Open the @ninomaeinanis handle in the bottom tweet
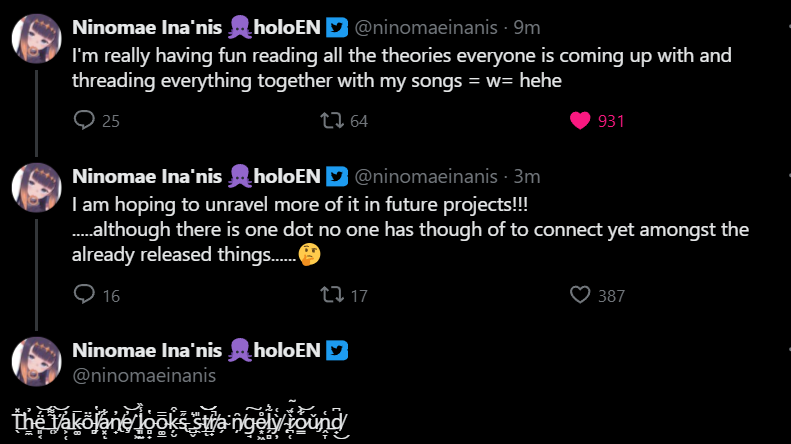Image resolution: width=791 pixels, height=444 pixels. tap(144, 376)
